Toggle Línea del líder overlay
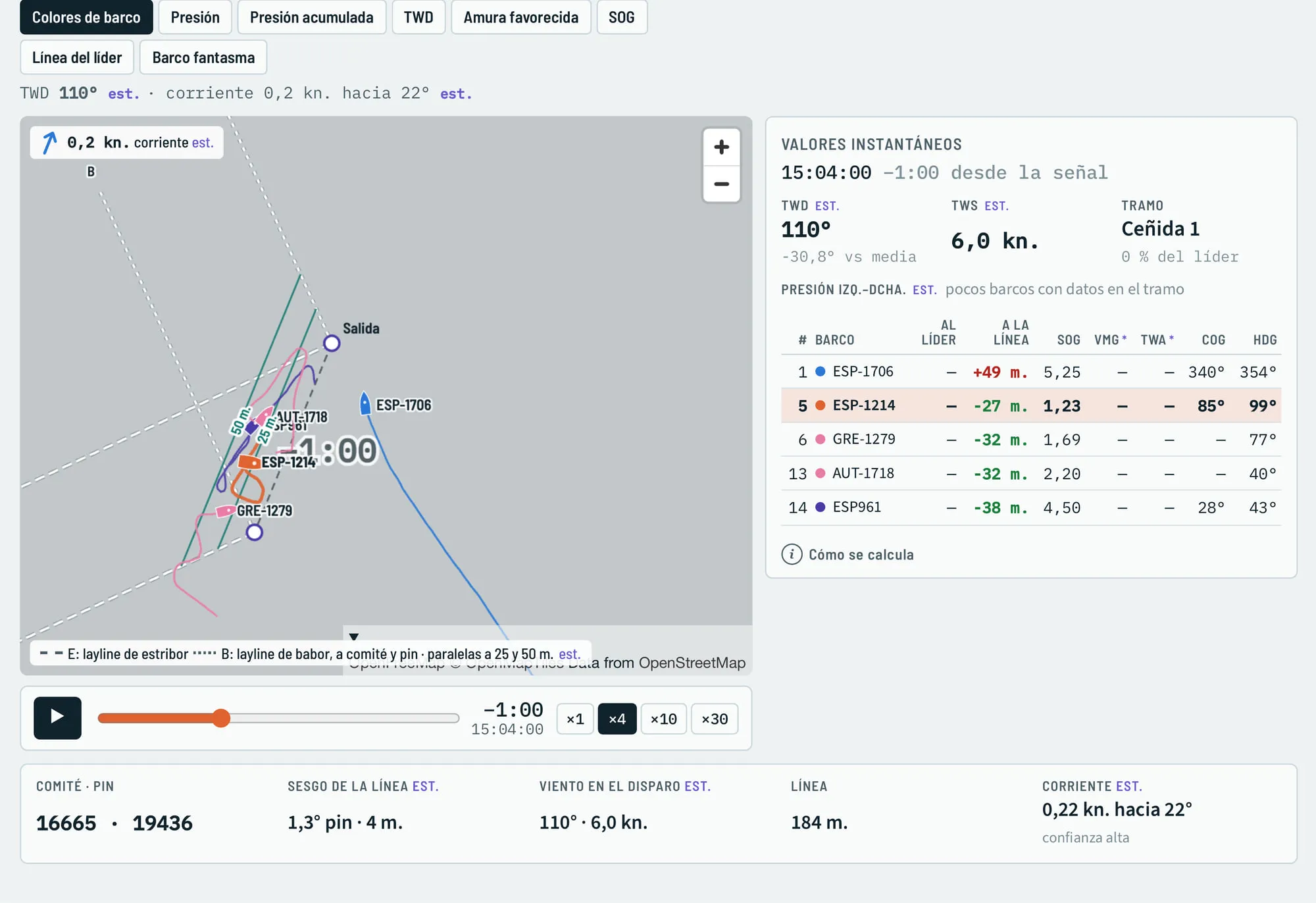 [77, 57]
